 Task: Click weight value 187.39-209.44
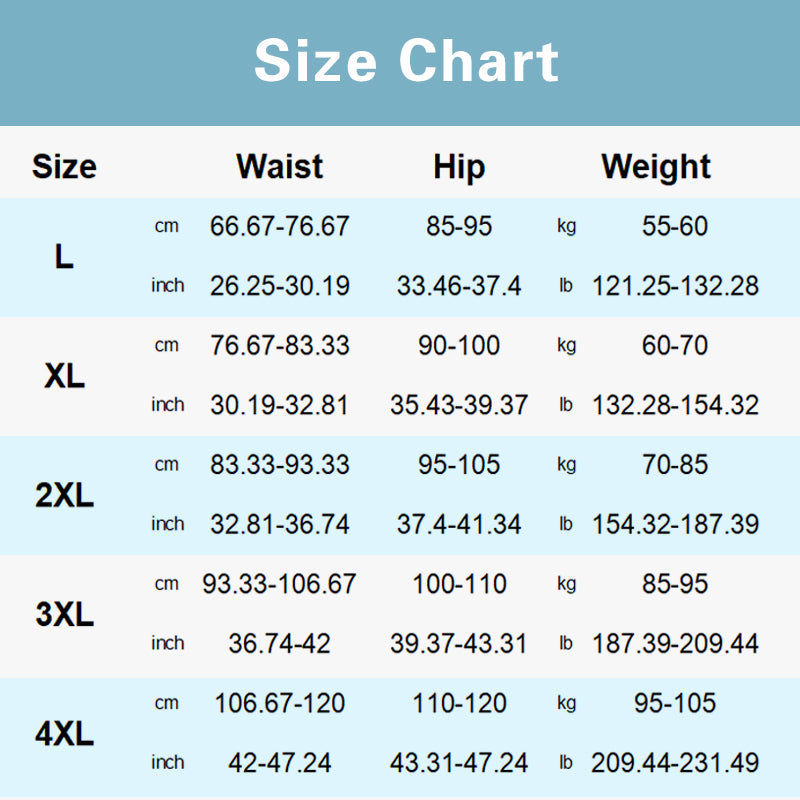(675, 643)
